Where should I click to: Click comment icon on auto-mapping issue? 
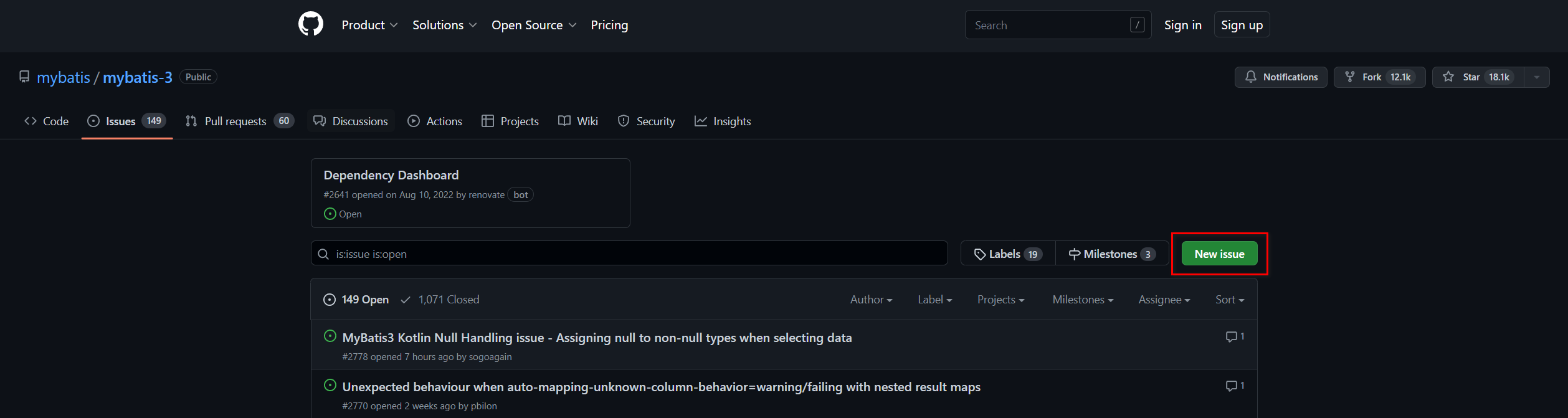click(x=1234, y=386)
